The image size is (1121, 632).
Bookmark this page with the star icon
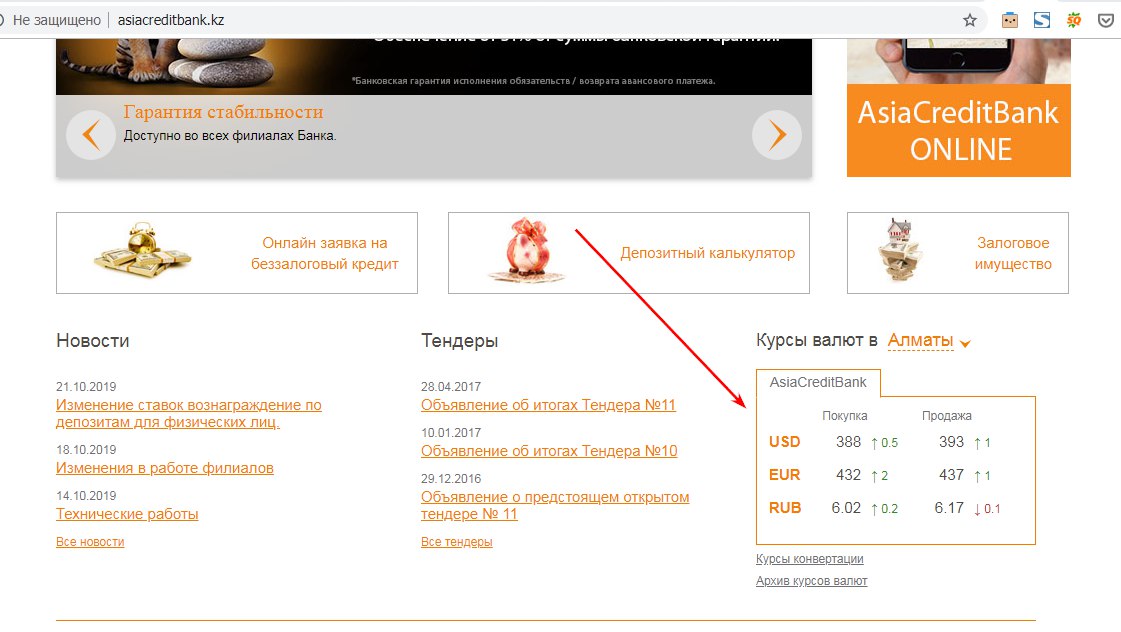click(x=969, y=20)
